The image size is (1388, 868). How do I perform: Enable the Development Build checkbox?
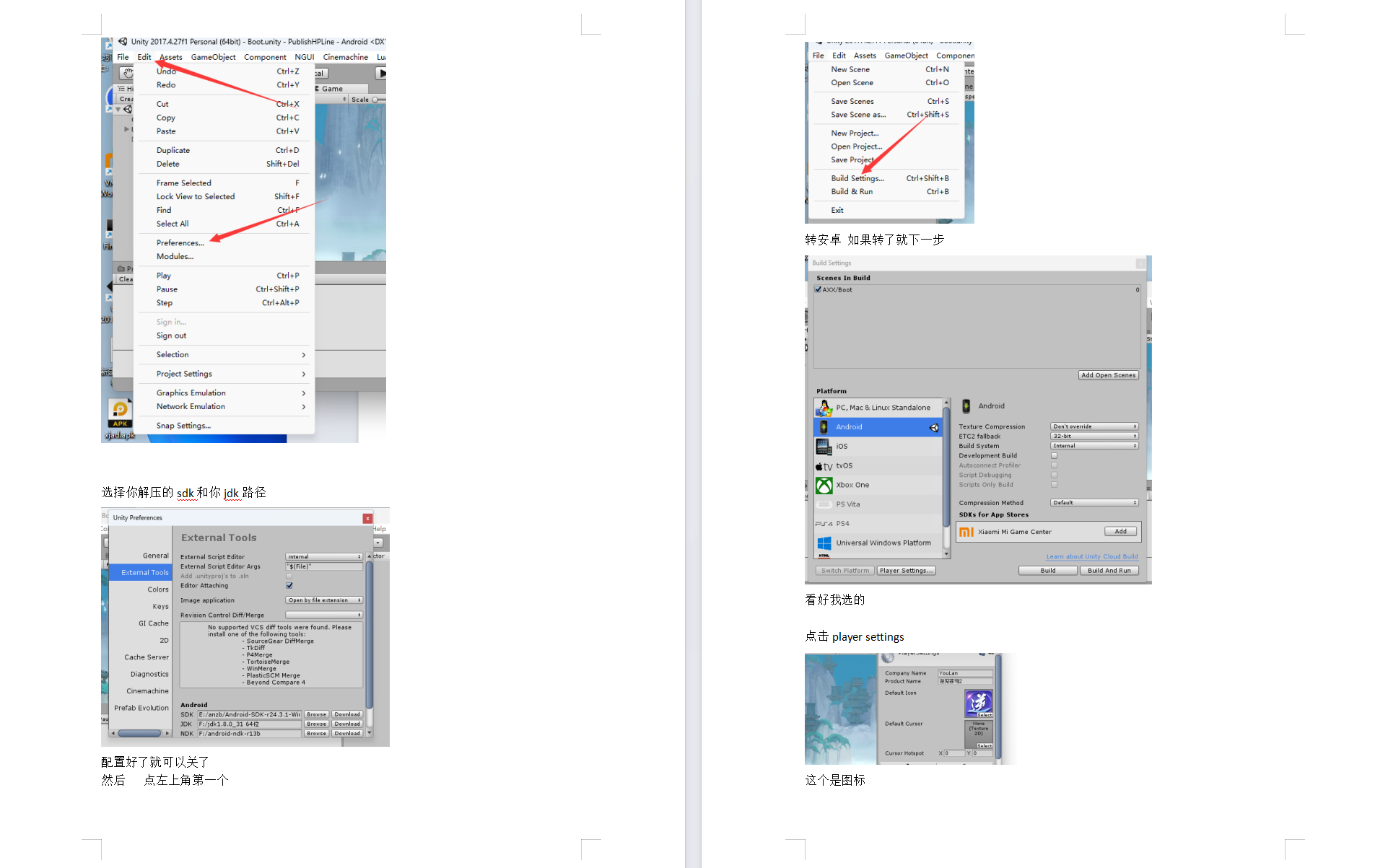pyautogui.click(x=1054, y=456)
